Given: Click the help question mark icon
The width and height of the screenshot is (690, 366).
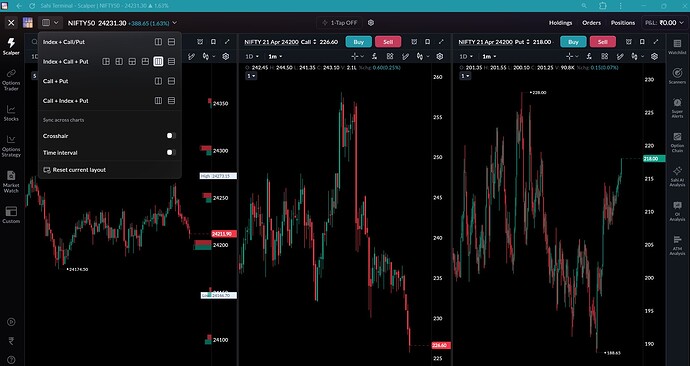Looking at the screenshot, I should tap(11, 360).
